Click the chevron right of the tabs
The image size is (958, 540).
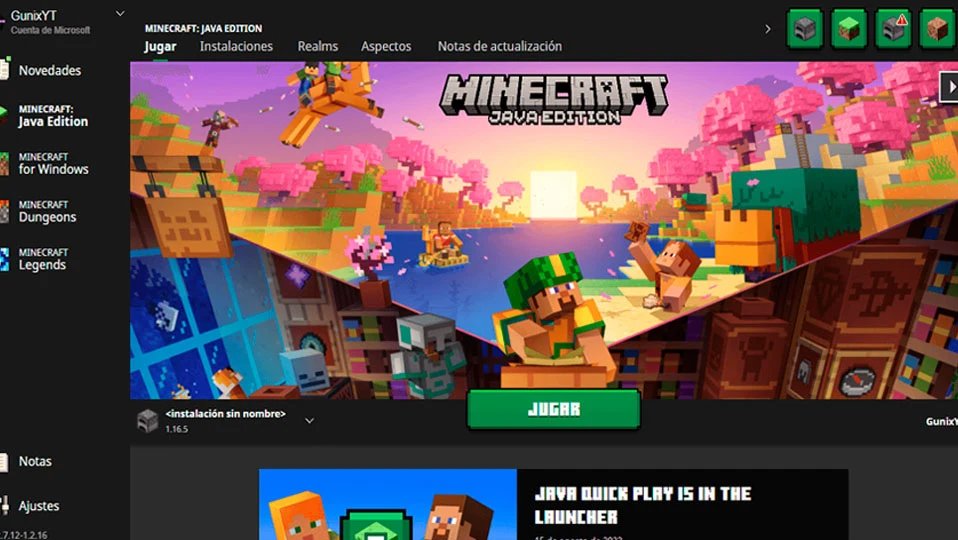coord(768,29)
